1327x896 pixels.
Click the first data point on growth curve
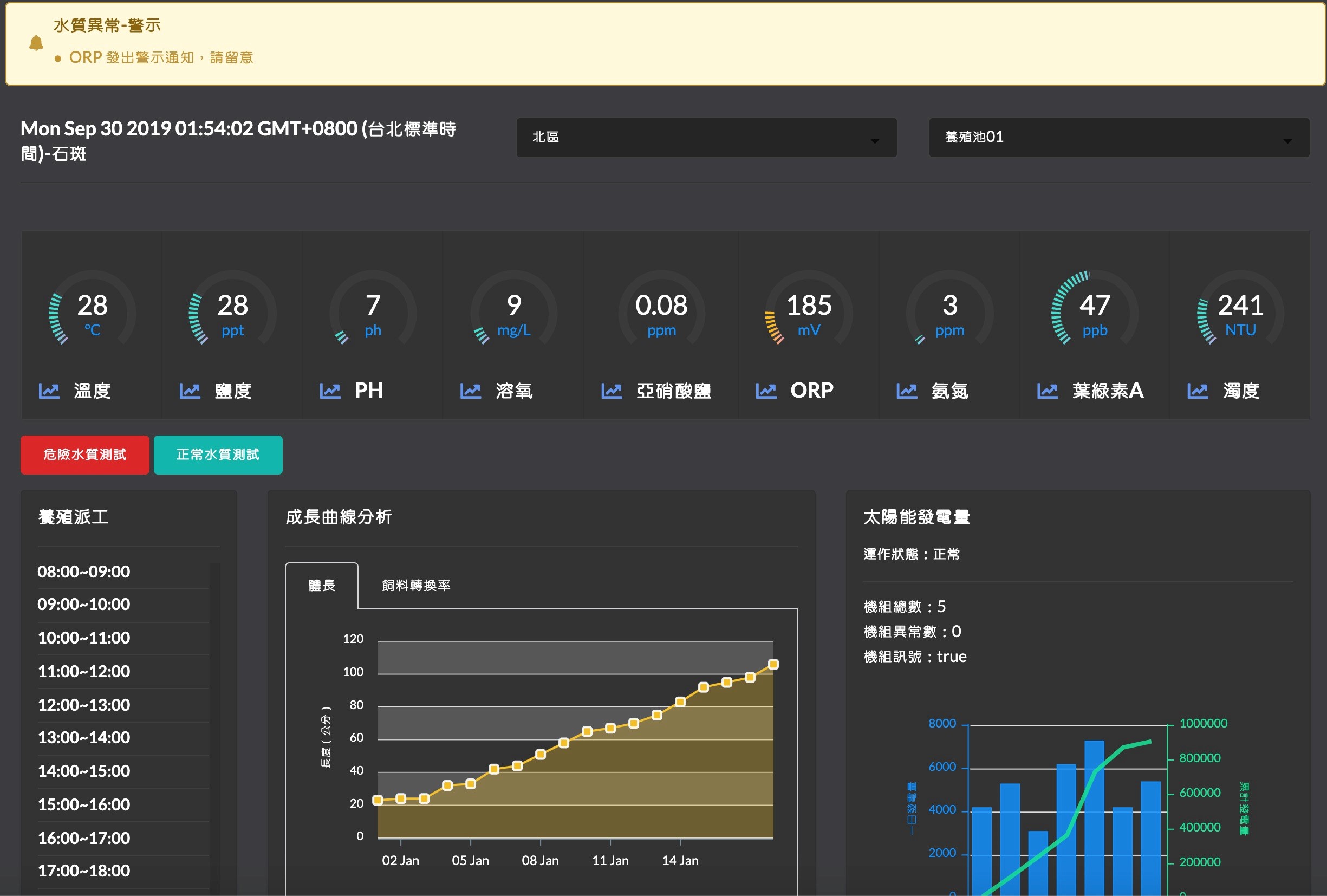378,800
